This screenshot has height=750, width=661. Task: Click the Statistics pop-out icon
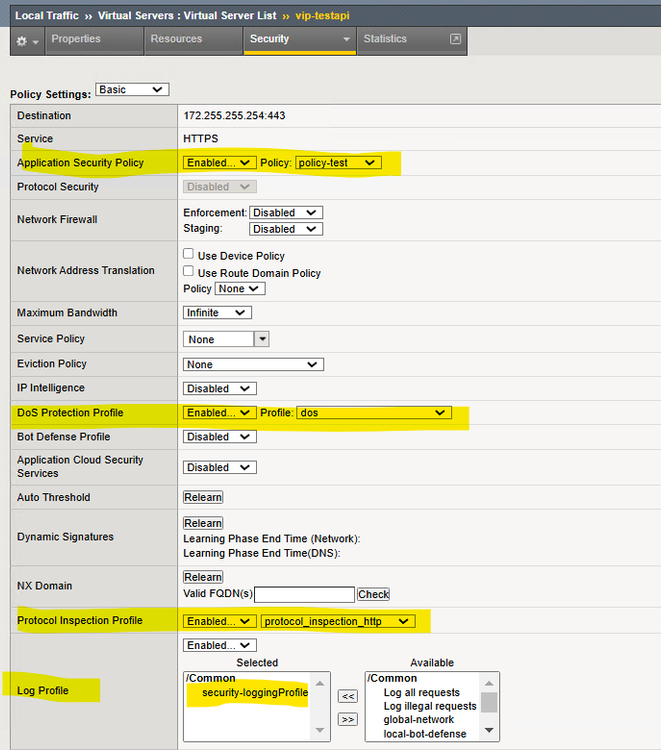coord(455,39)
